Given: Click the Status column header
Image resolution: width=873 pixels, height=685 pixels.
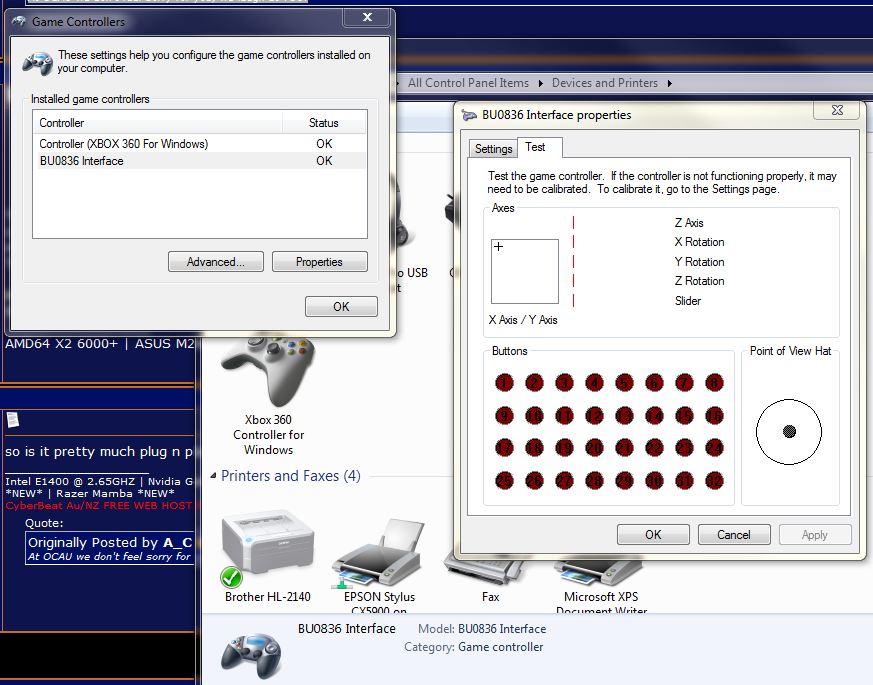Looking at the screenshot, I should [324, 123].
